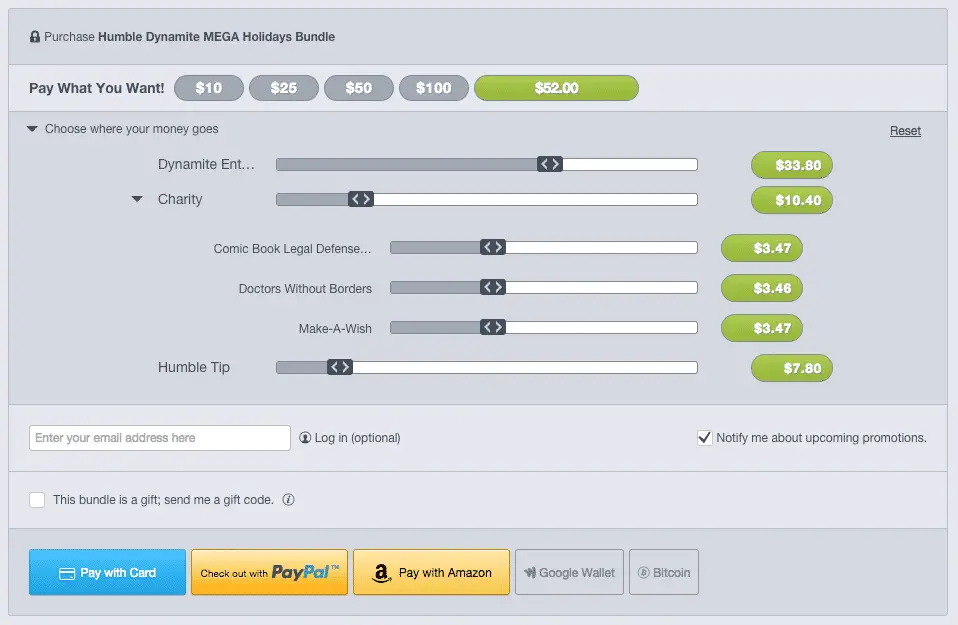Reset the money split
The image size is (958, 625).
tap(905, 131)
